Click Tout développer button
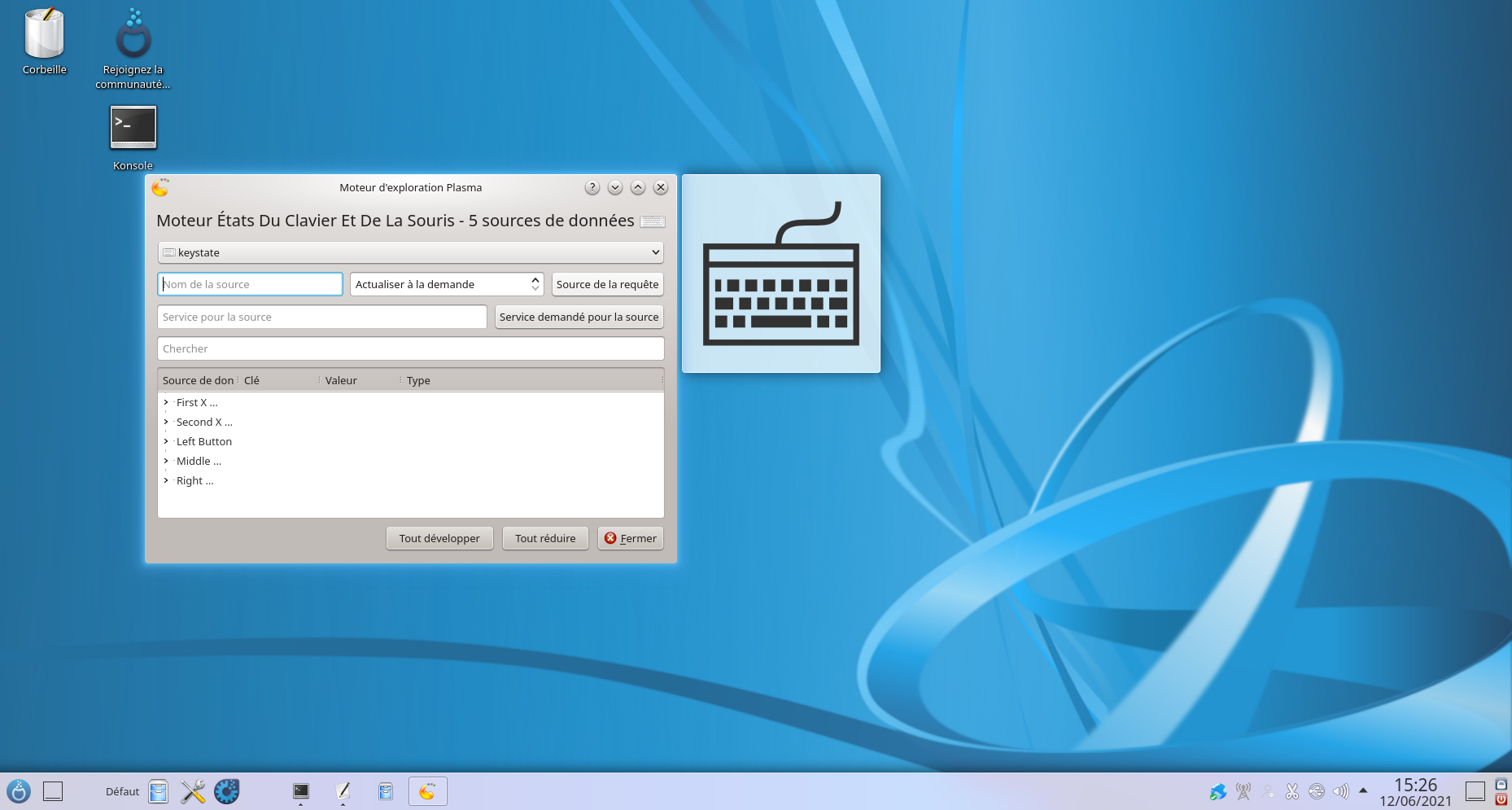 tap(439, 538)
